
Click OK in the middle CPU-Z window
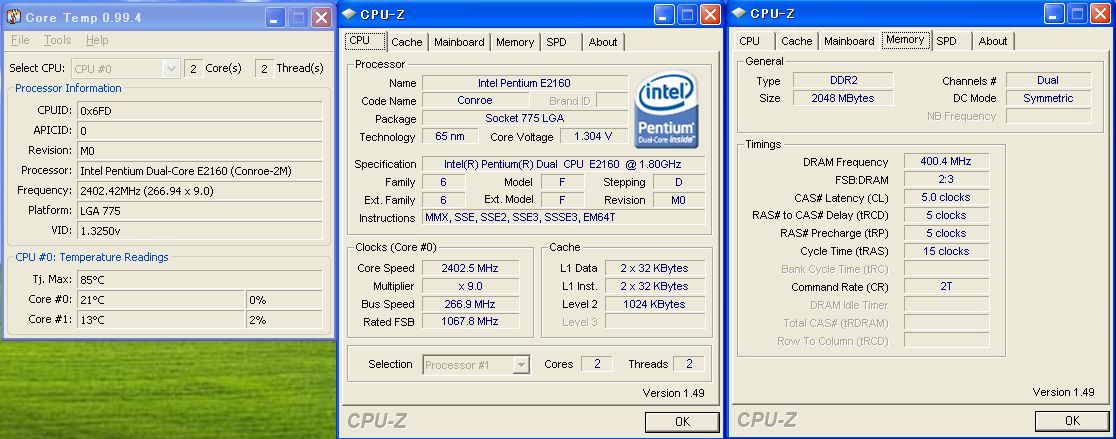(682, 422)
